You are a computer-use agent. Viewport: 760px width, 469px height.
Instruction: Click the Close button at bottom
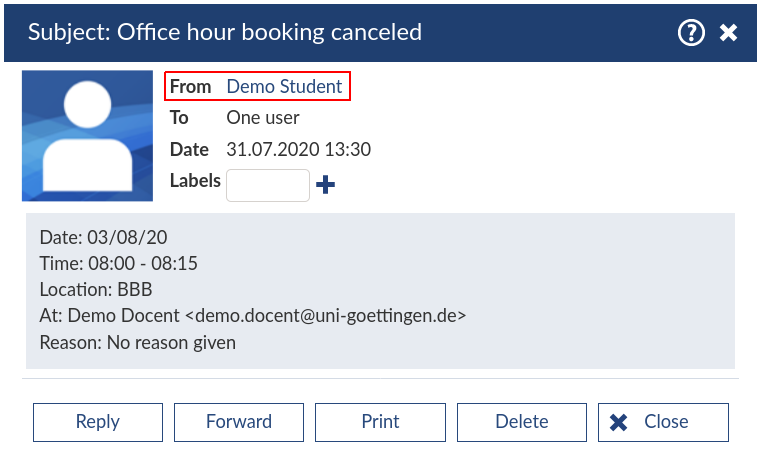click(663, 422)
